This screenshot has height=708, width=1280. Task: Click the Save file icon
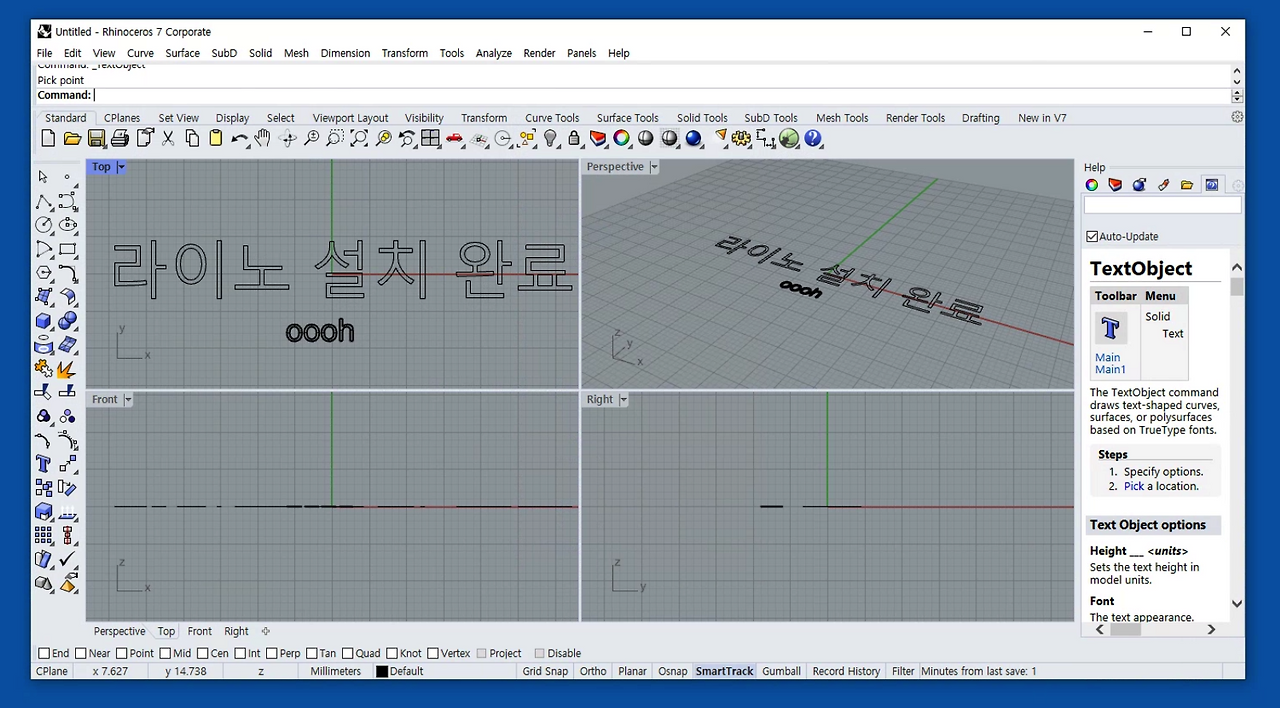(x=96, y=139)
